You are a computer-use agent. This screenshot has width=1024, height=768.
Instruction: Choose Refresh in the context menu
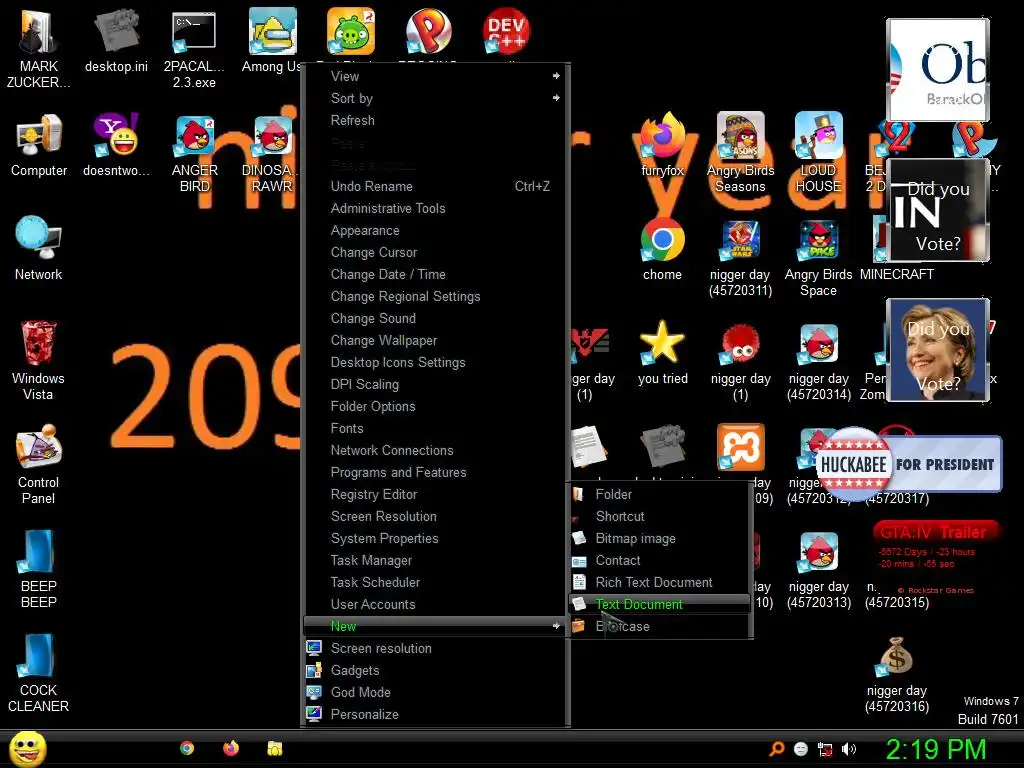(x=435, y=120)
